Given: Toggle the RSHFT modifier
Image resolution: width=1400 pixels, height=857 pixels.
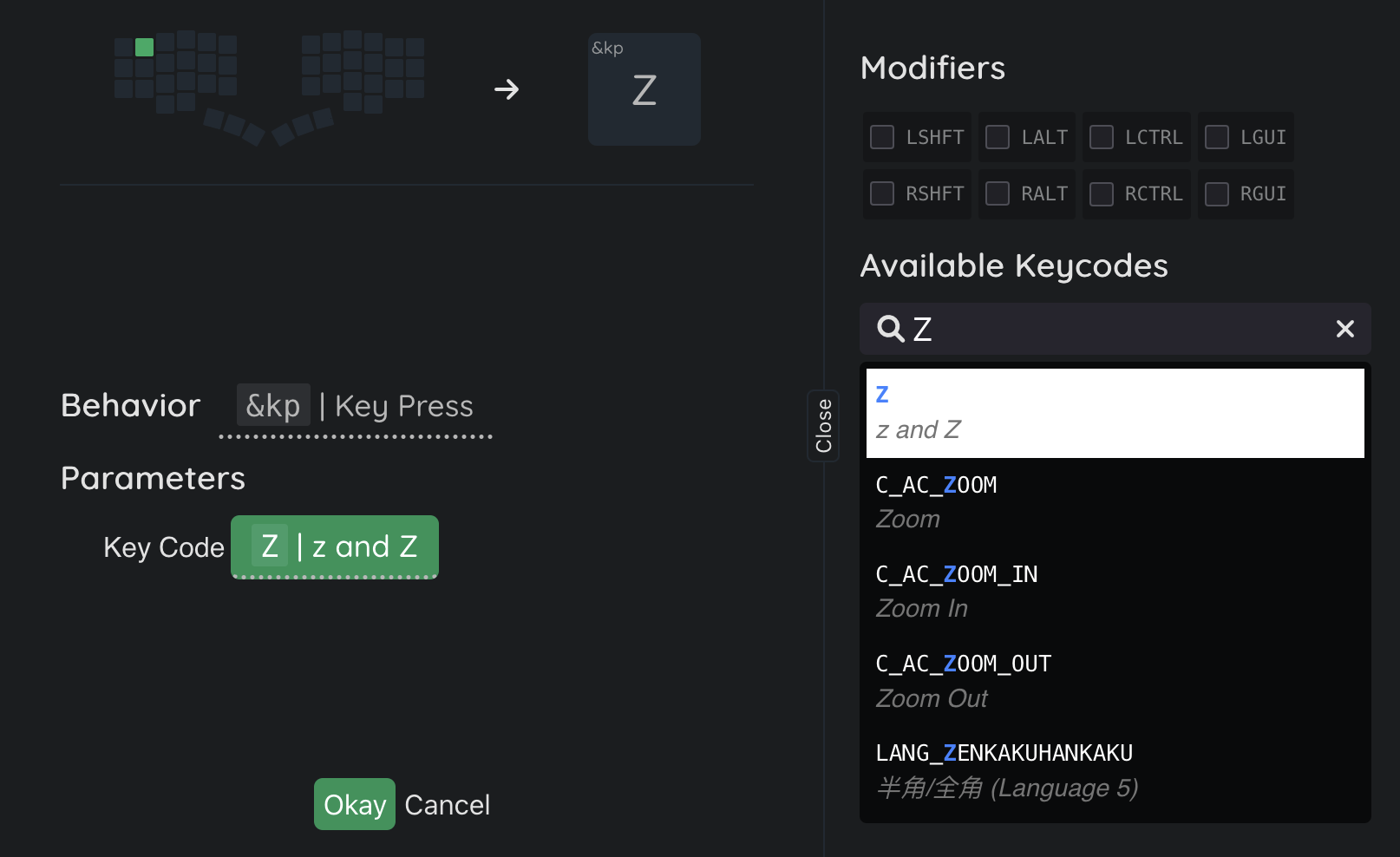Looking at the screenshot, I should [882, 193].
